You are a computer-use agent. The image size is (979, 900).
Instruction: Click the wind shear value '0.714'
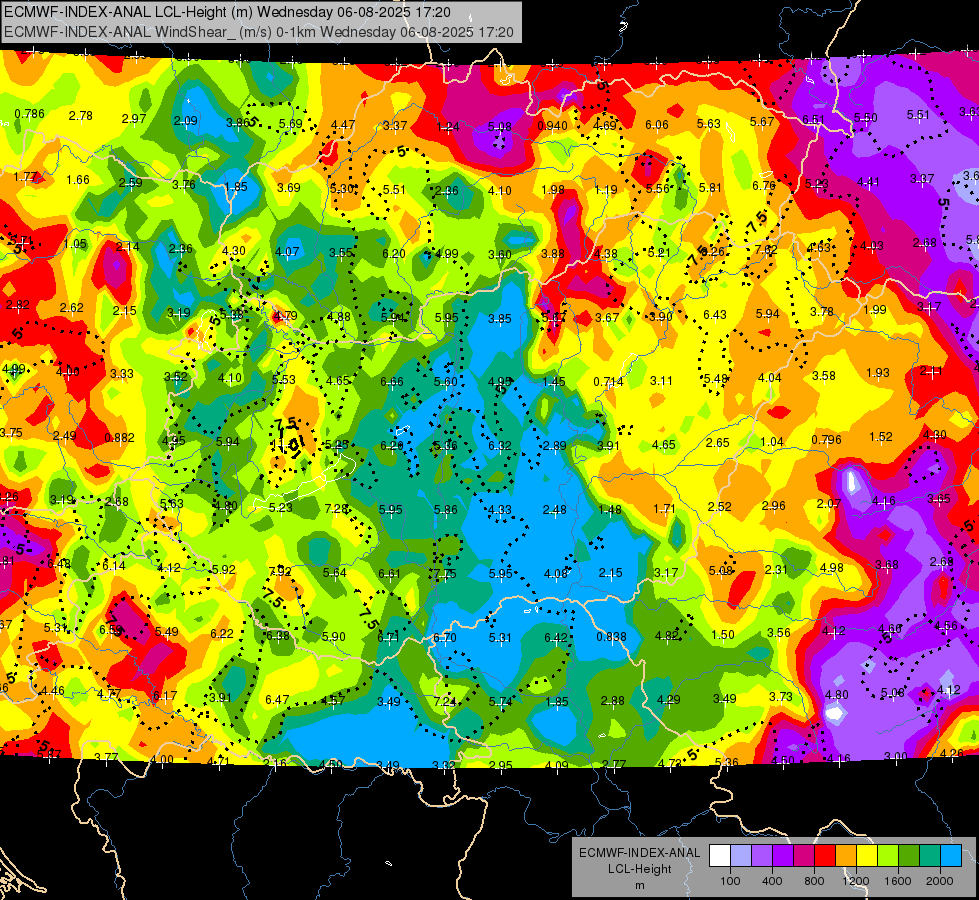(x=608, y=382)
